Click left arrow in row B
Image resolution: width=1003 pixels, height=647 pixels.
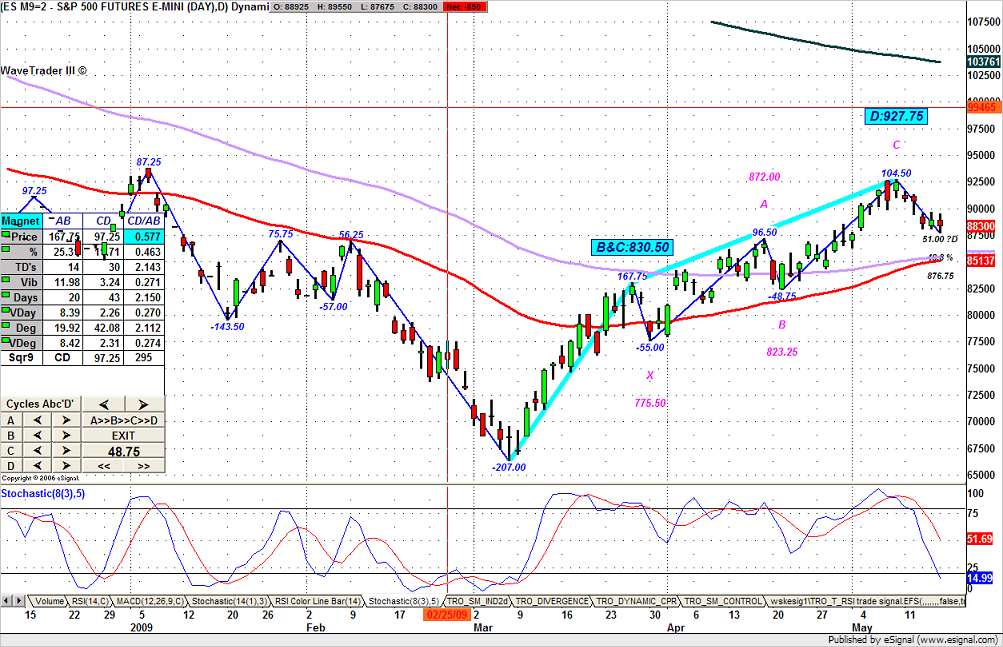coord(37,436)
